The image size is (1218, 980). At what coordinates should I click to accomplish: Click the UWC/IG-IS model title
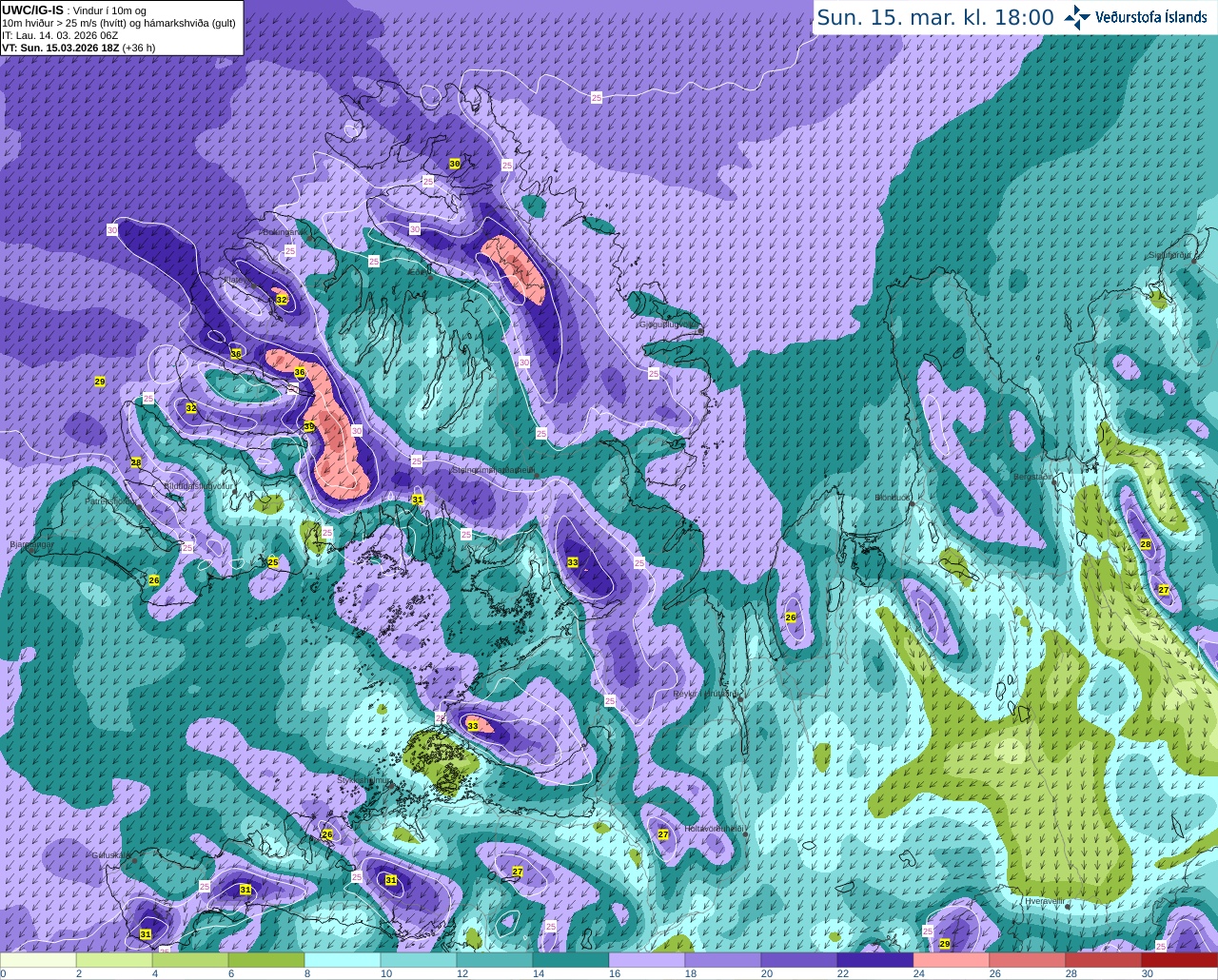[32, 10]
